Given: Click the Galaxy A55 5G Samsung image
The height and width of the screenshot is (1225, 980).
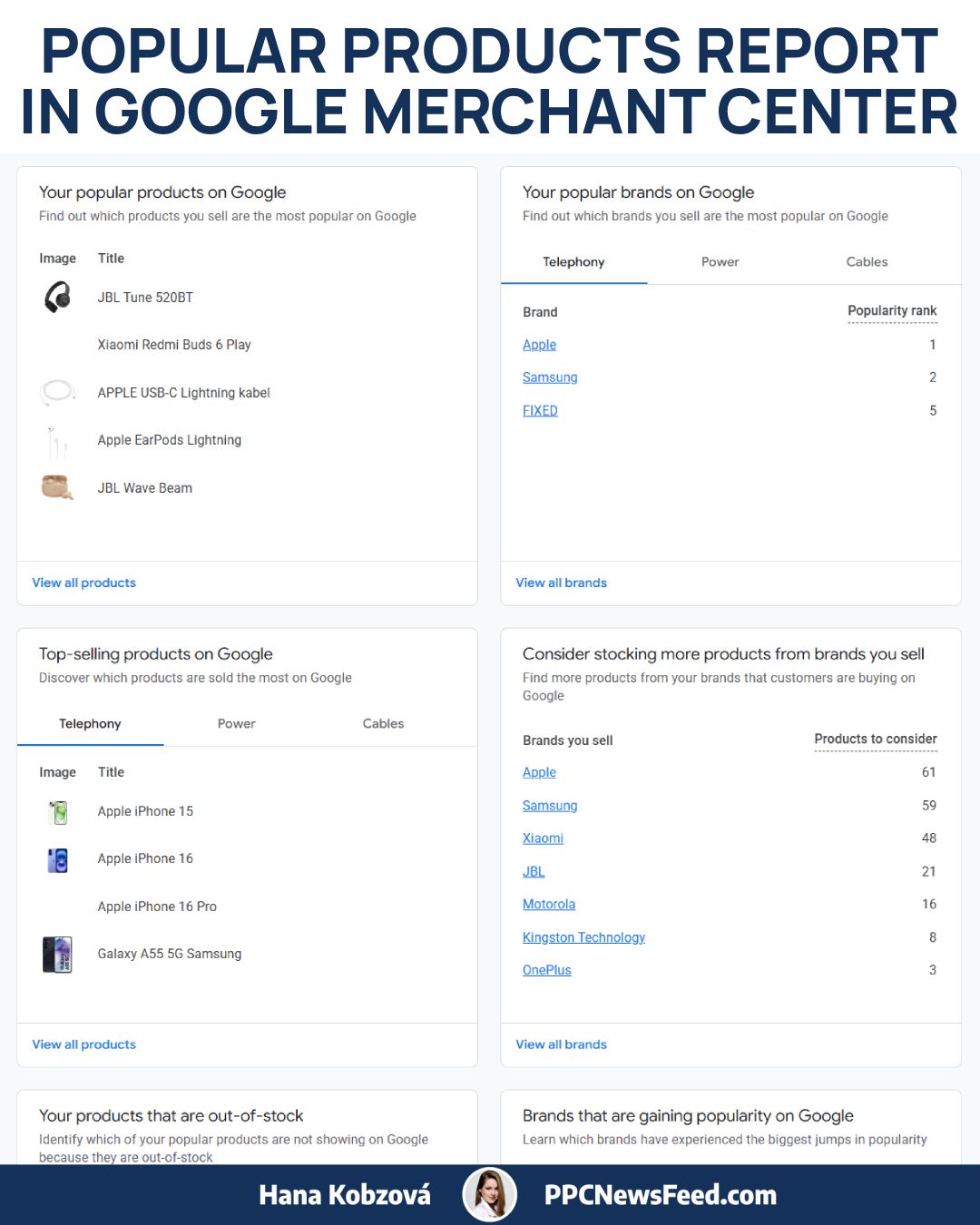Looking at the screenshot, I should tap(57, 955).
